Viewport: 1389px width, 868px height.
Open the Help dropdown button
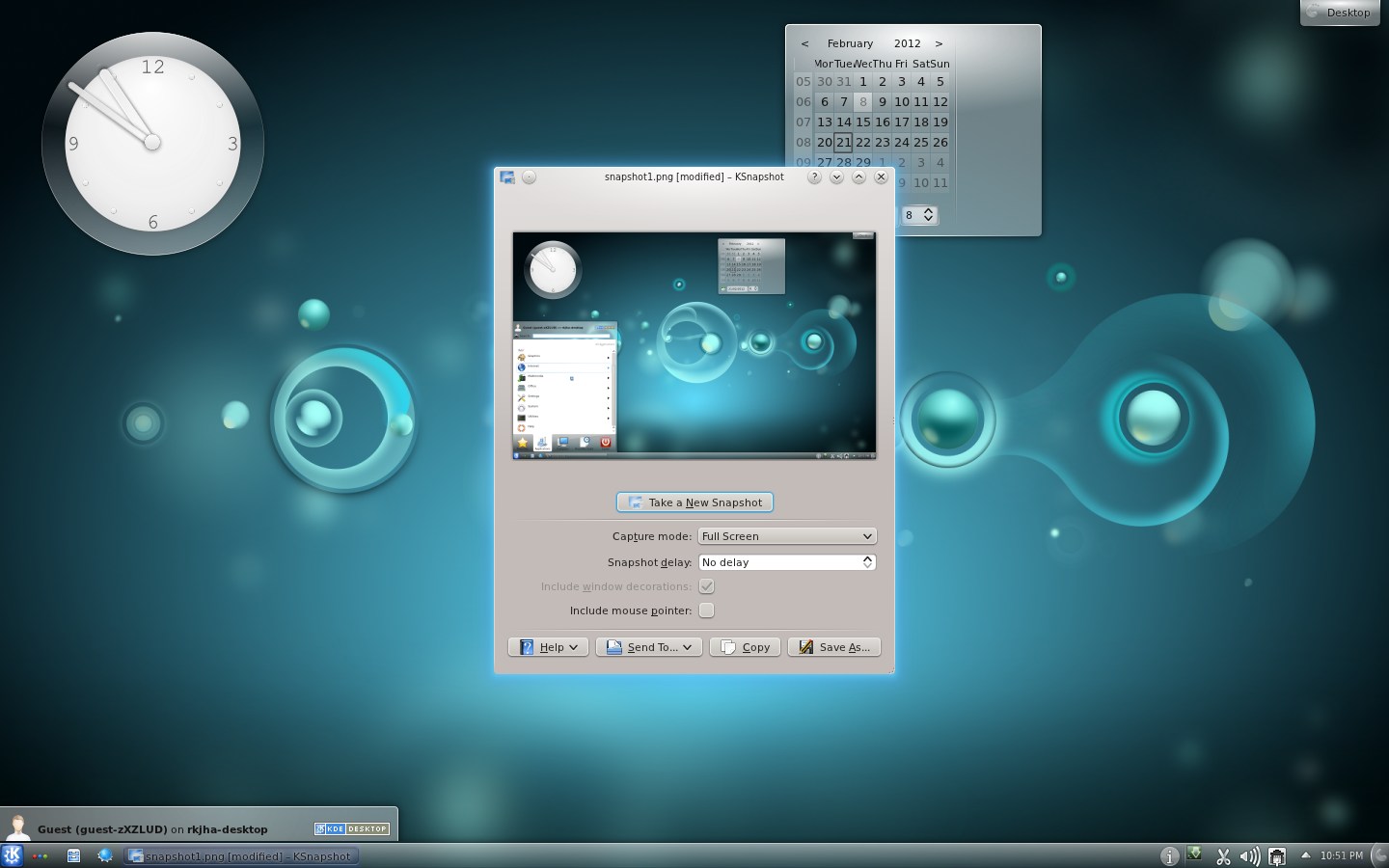(548, 647)
